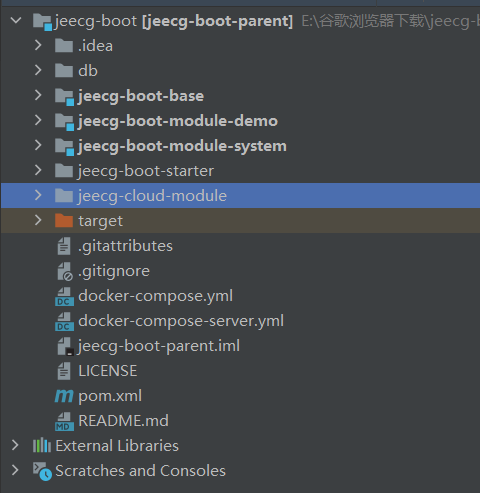Click the jeecg-boot-parent.iml file icon
This screenshot has width=480, height=493.
click(x=65, y=346)
